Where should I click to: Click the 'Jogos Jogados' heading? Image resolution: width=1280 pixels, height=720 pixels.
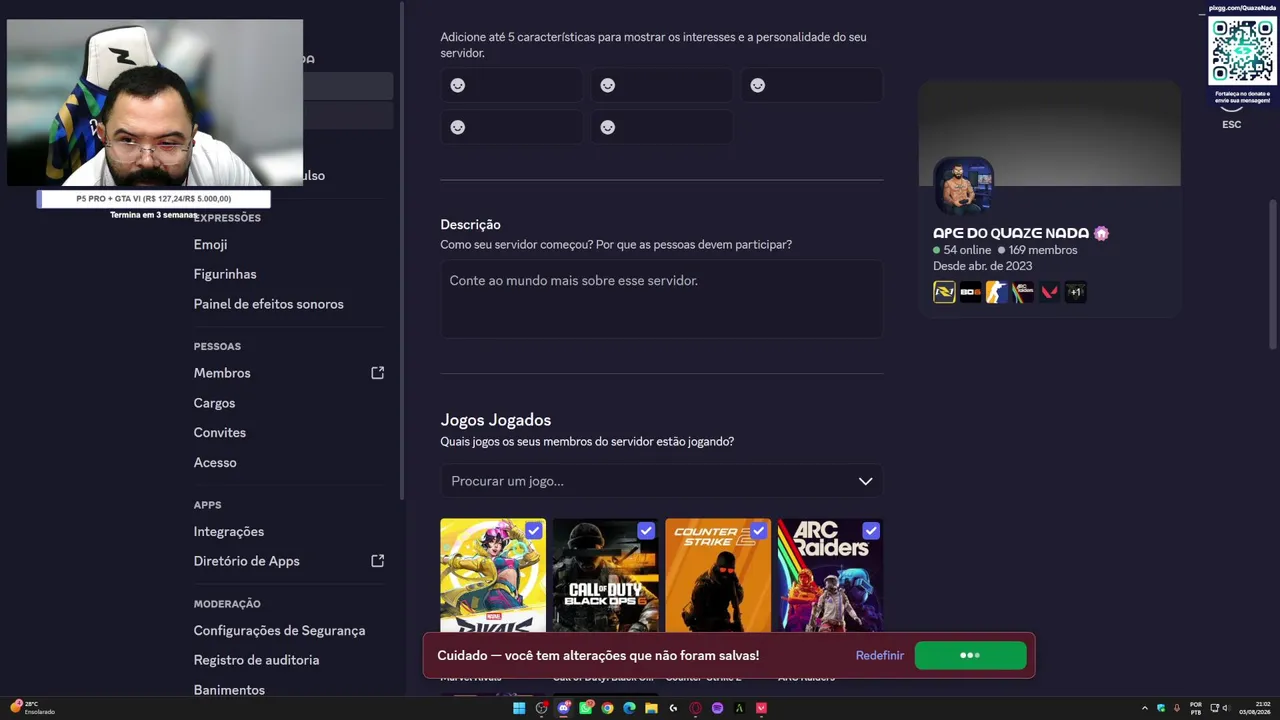(x=496, y=420)
